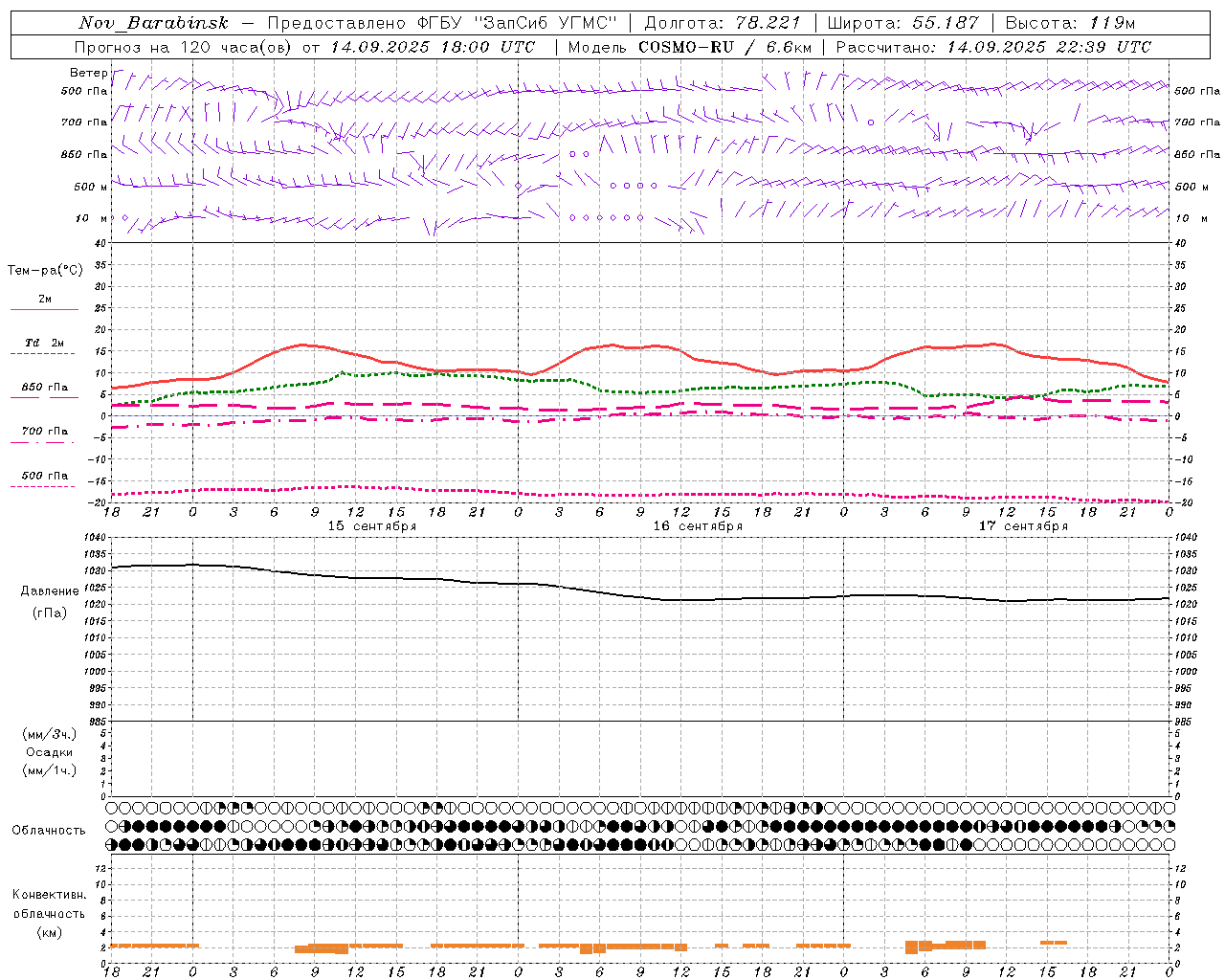Select the 'Предоставлено ФГБУ "ЗапСиб УГМС"' text
This screenshot has width=1225, height=980.
(442, 23)
